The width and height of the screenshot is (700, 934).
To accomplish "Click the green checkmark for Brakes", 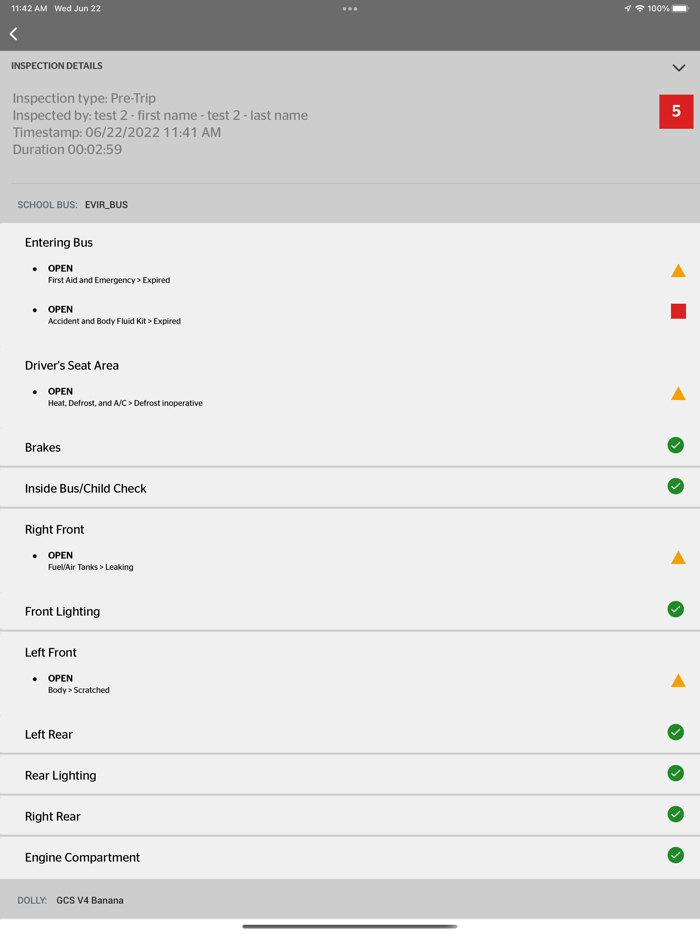I will pos(676,445).
